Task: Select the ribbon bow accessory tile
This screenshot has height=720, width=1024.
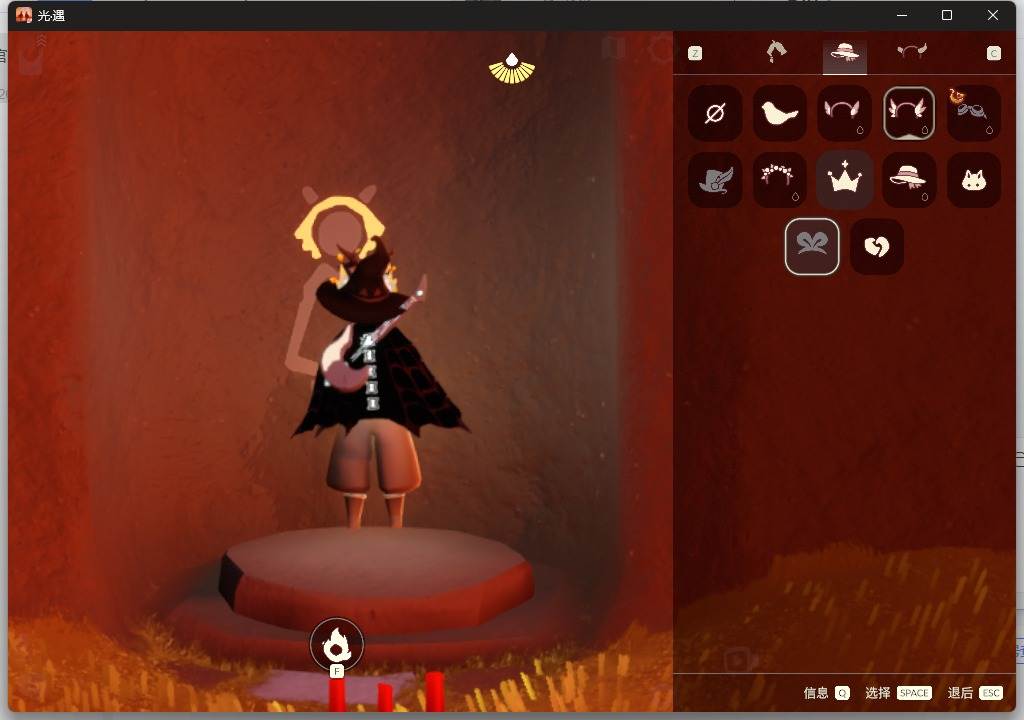Action: click(812, 246)
